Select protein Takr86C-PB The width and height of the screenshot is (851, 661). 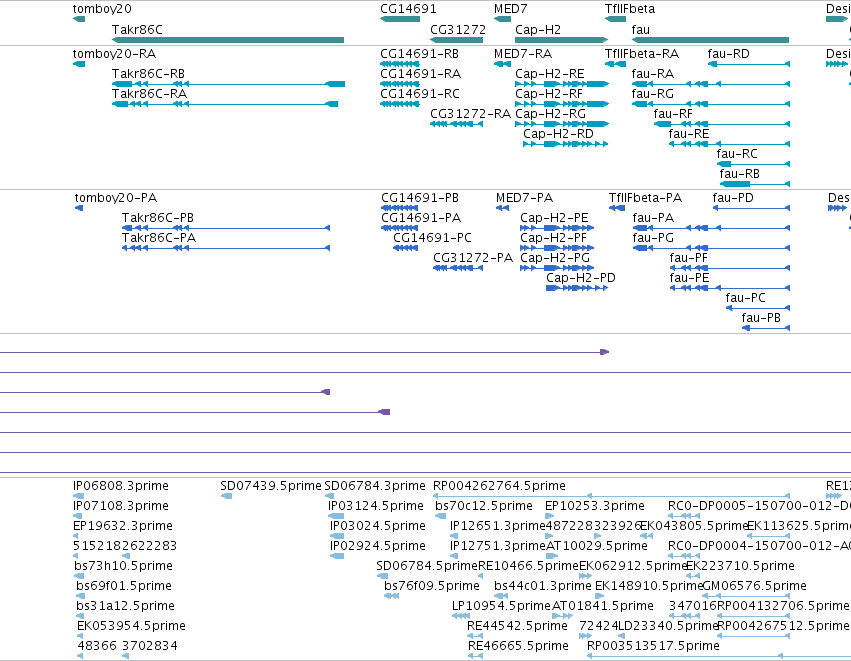click(226, 228)
